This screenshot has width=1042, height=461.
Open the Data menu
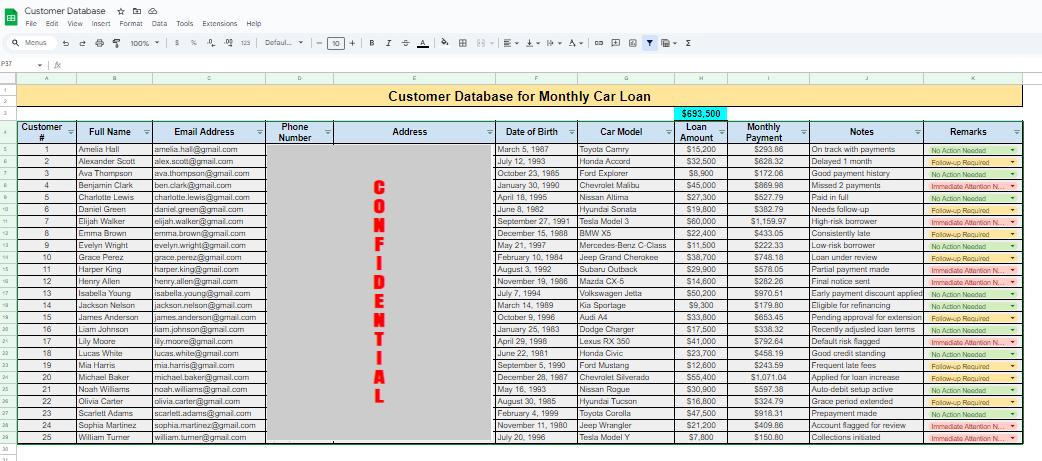(x=159, y=23)
